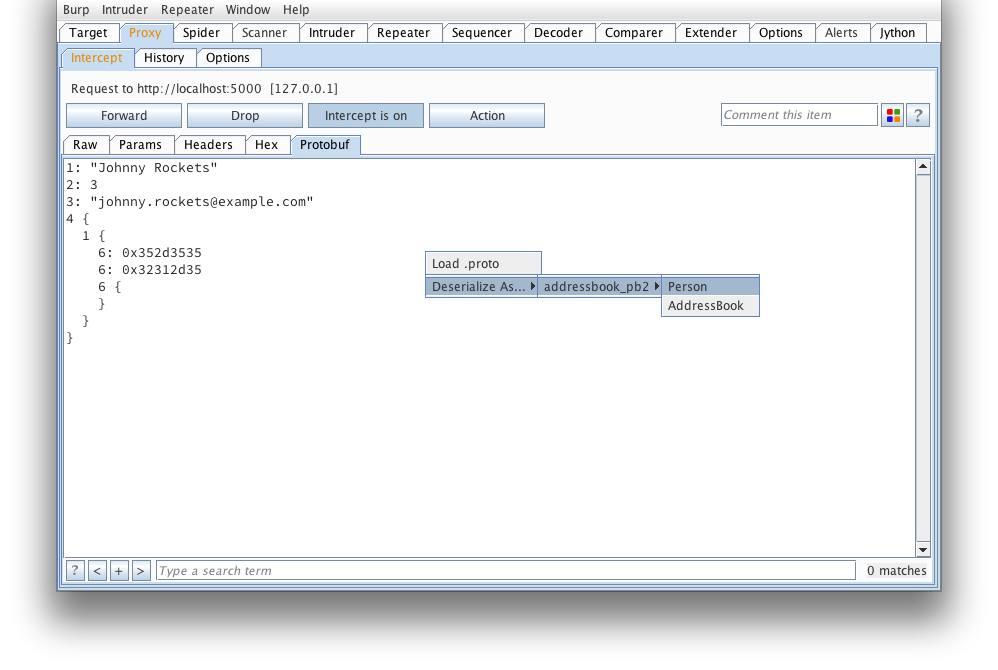Click the search term input field
Screen dimensions: 998x670
[x=505, y=571]
